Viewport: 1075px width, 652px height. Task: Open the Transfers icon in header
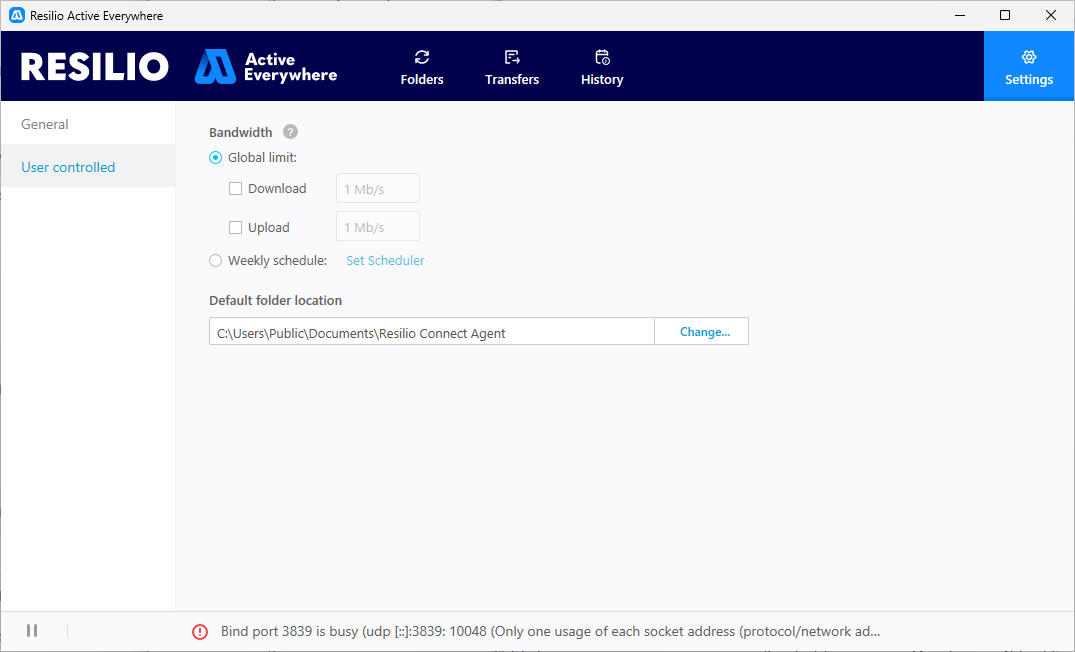pyautogui.click(x=512, y=58)
